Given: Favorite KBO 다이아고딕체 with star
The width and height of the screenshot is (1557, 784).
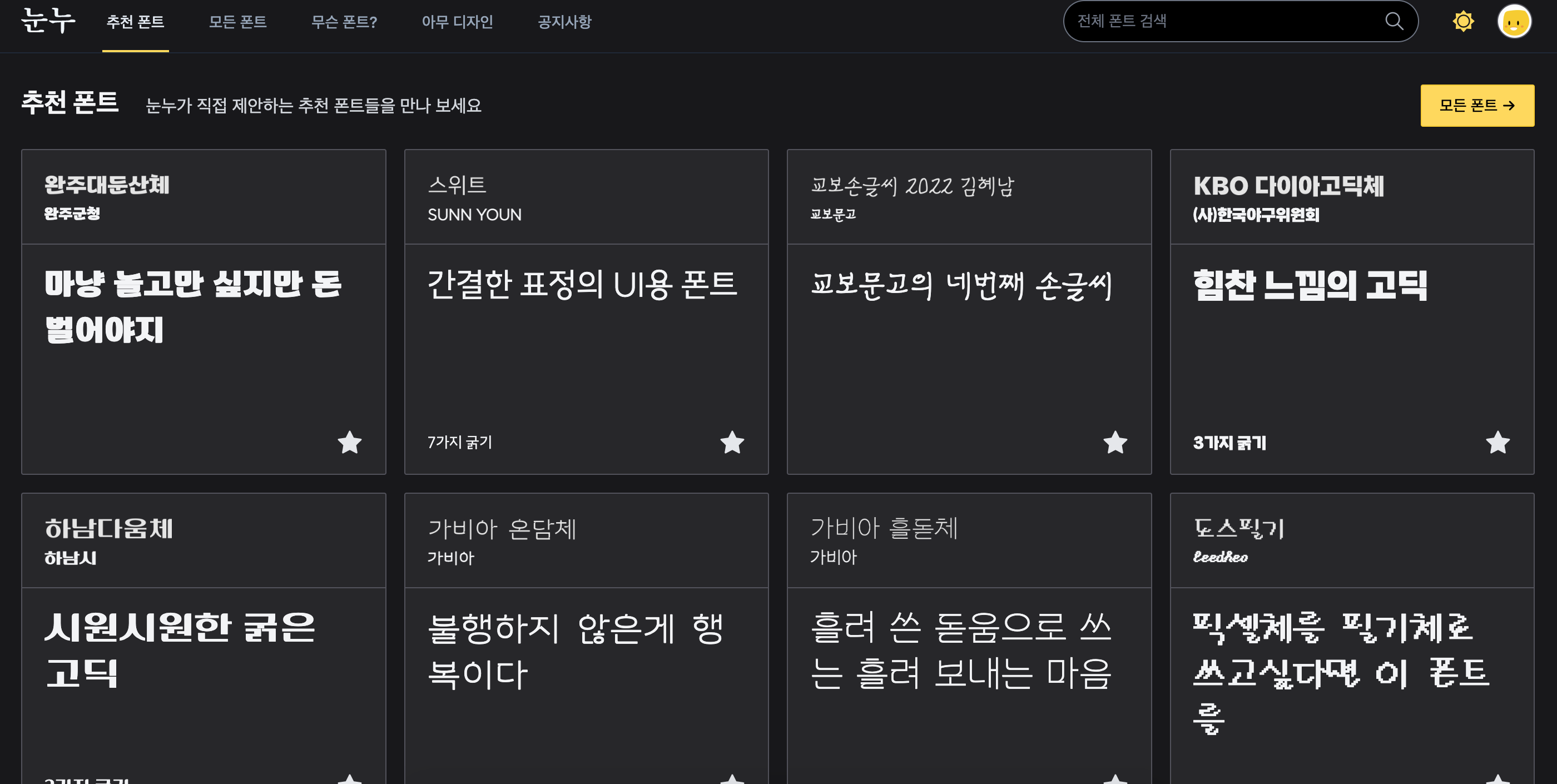Looking at the screenshot, I should point(1498,443).
